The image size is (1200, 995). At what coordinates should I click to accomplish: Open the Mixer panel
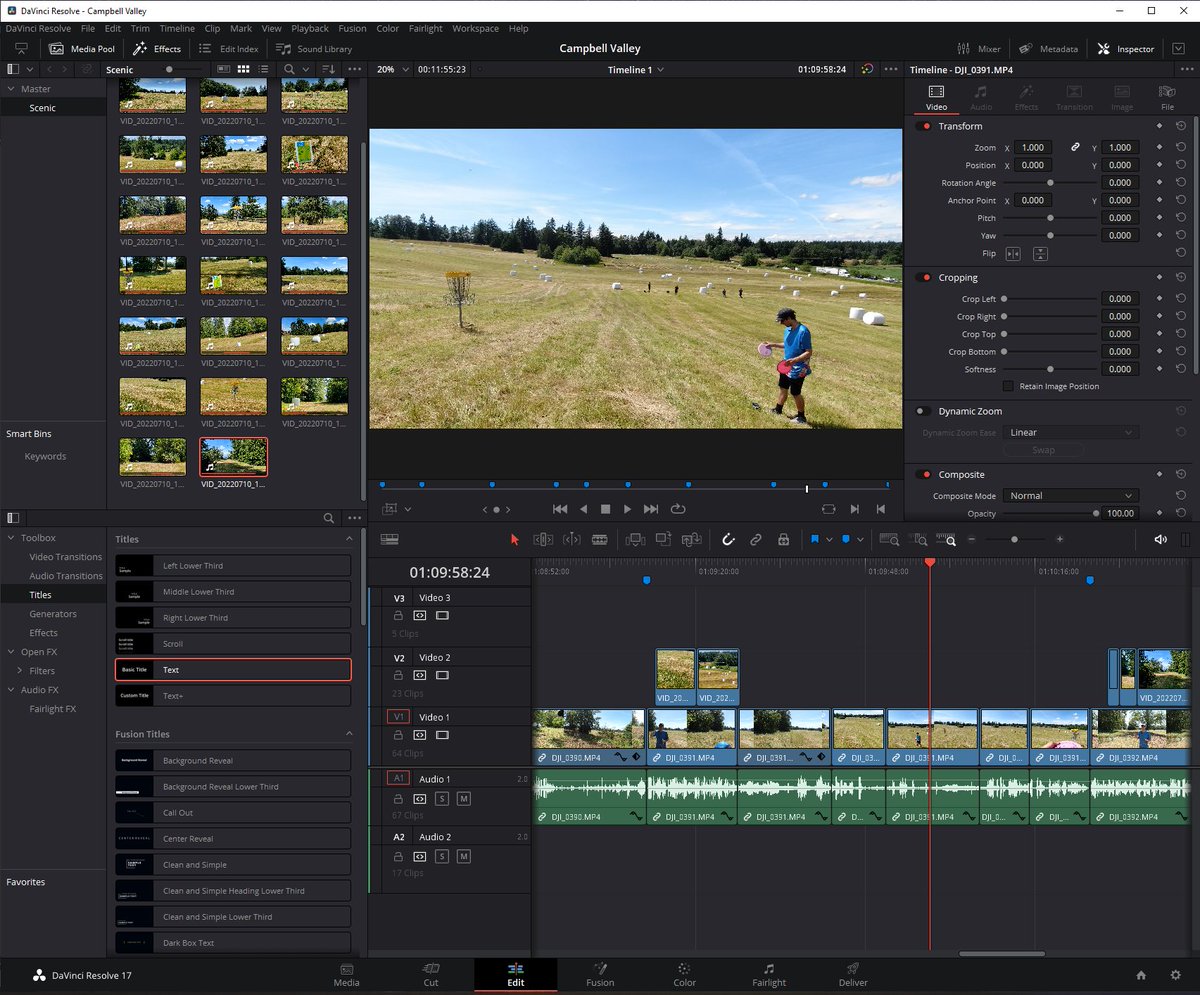(x=979, y=49)
